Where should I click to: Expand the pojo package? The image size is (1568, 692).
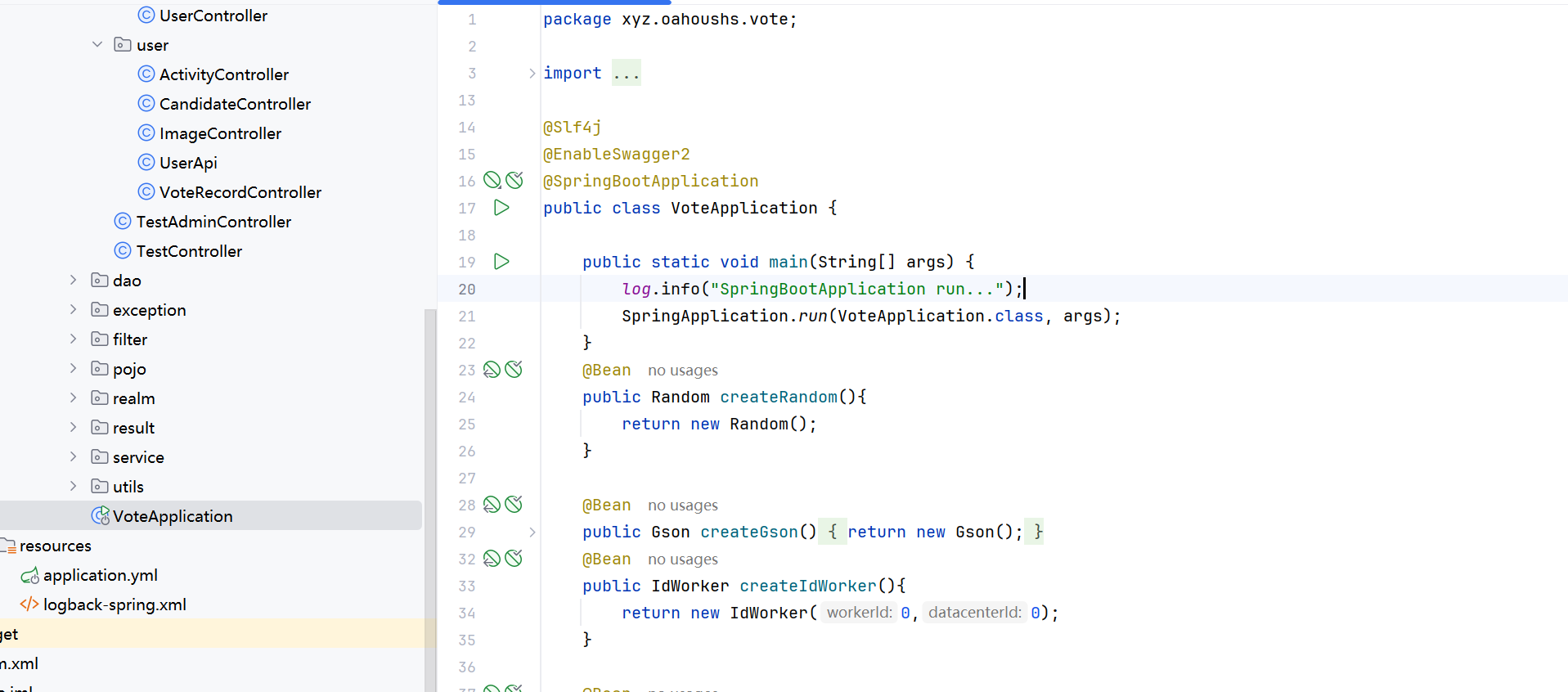pyautogui.click(x=74, y=368)
